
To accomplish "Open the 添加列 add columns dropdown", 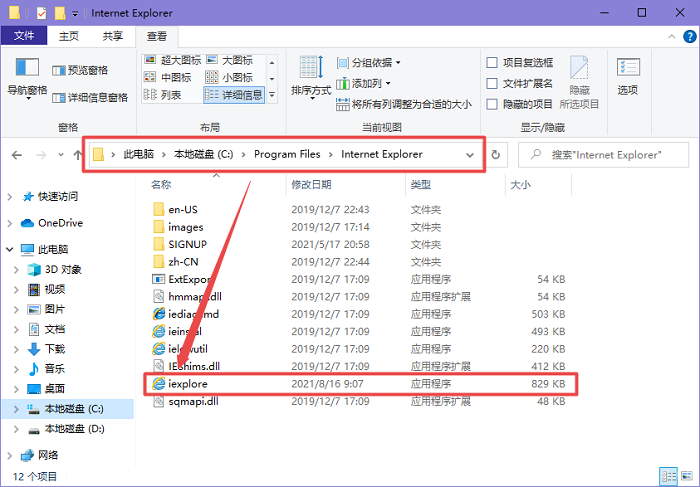I will click(363, 83).
